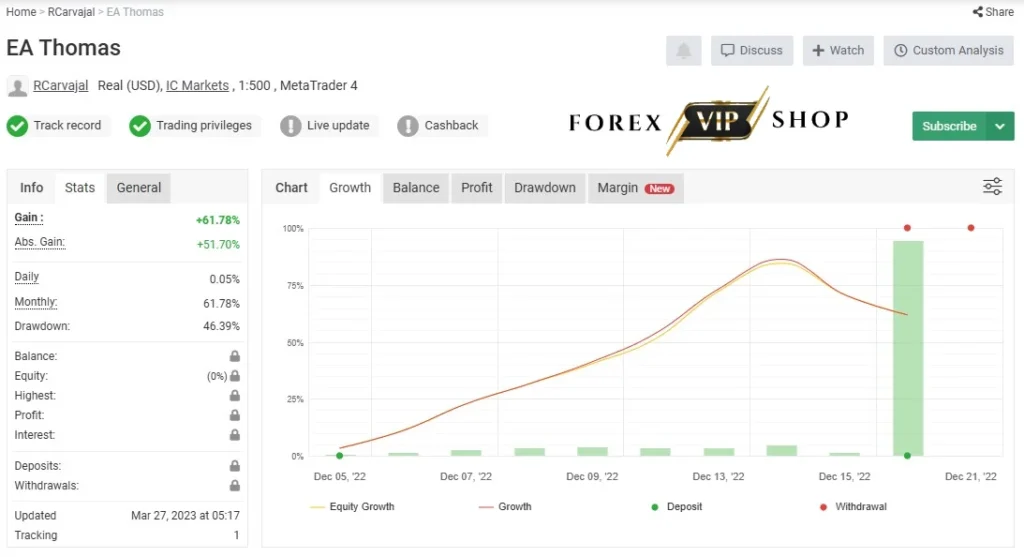1024x557 pixels.
Task: Switch to the Stats tab
Action: [x=80, y=187]
